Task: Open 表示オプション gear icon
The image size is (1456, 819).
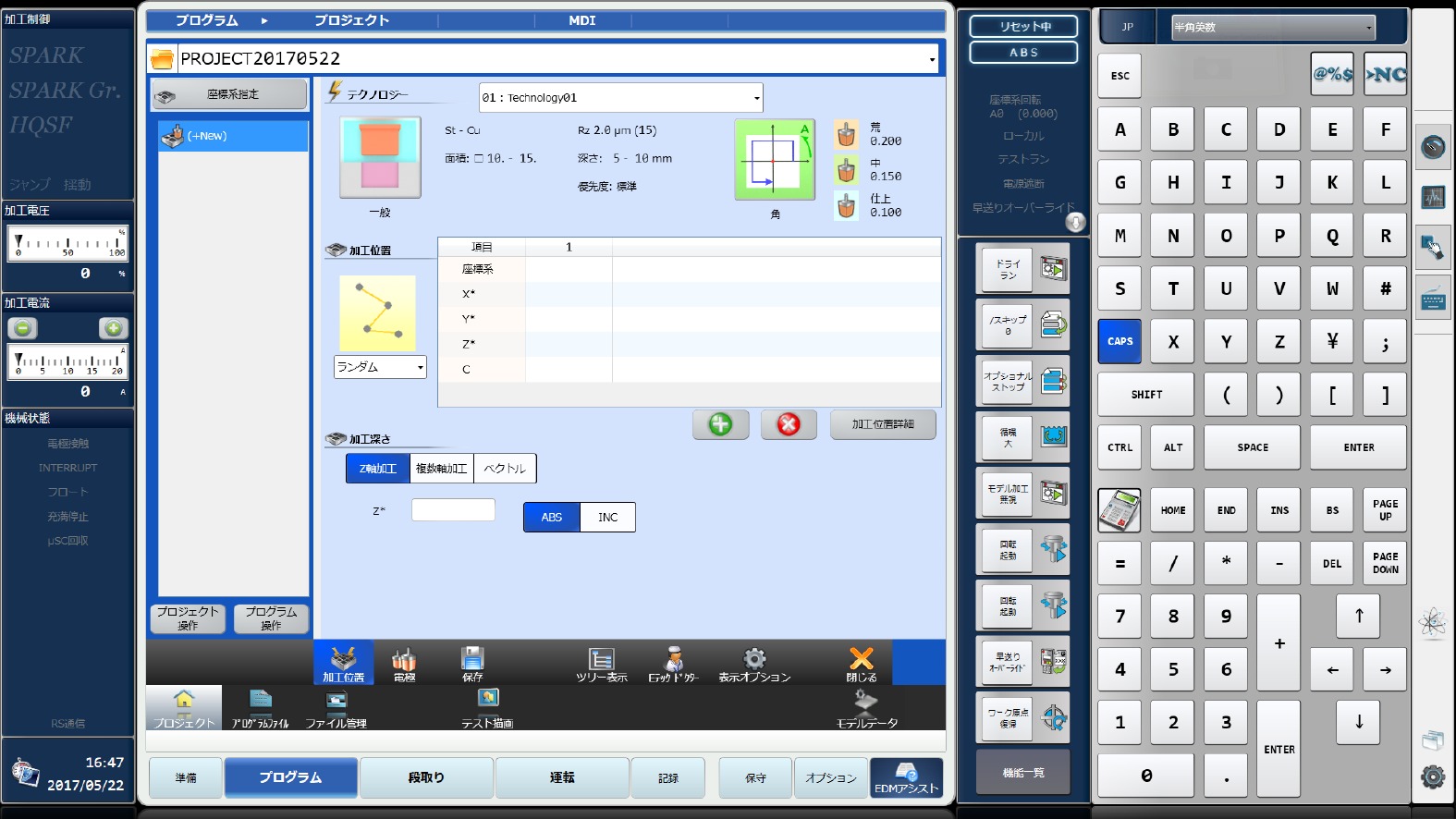Action: (754, 663)
